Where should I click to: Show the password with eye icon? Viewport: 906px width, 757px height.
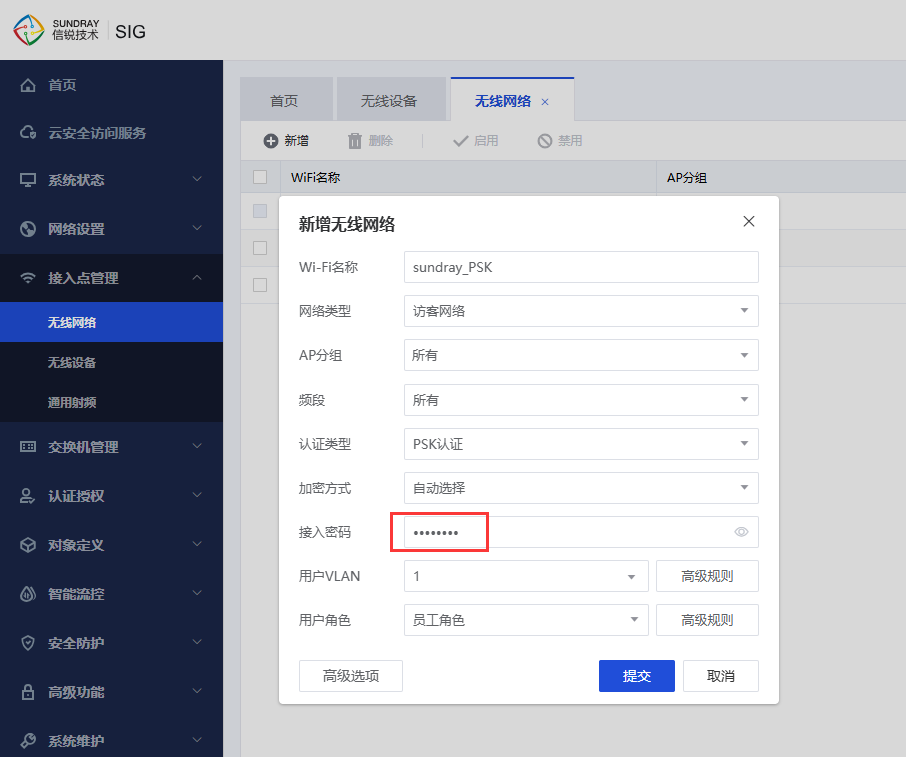point(741,532)
